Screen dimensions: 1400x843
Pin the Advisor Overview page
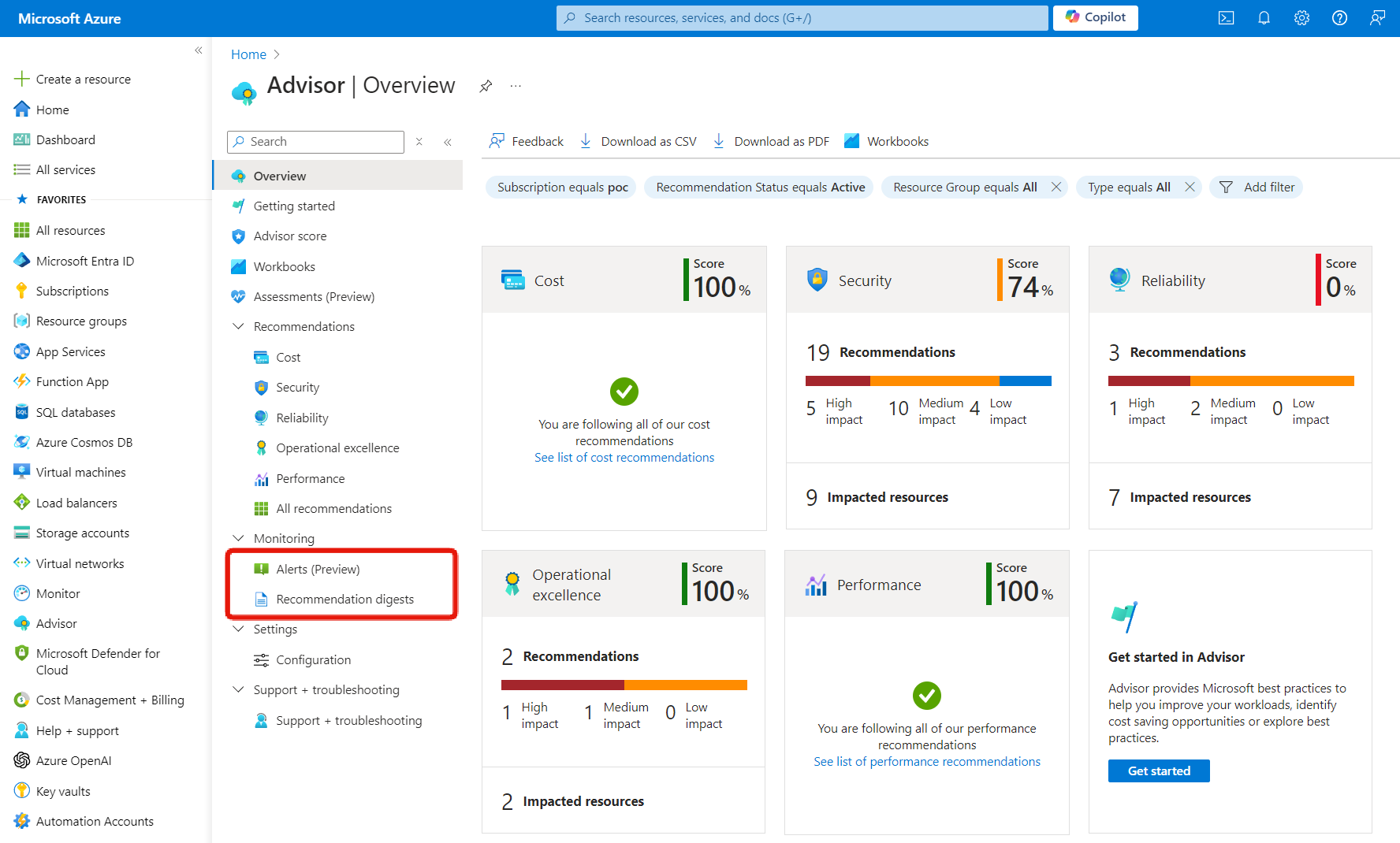(486, 86)
